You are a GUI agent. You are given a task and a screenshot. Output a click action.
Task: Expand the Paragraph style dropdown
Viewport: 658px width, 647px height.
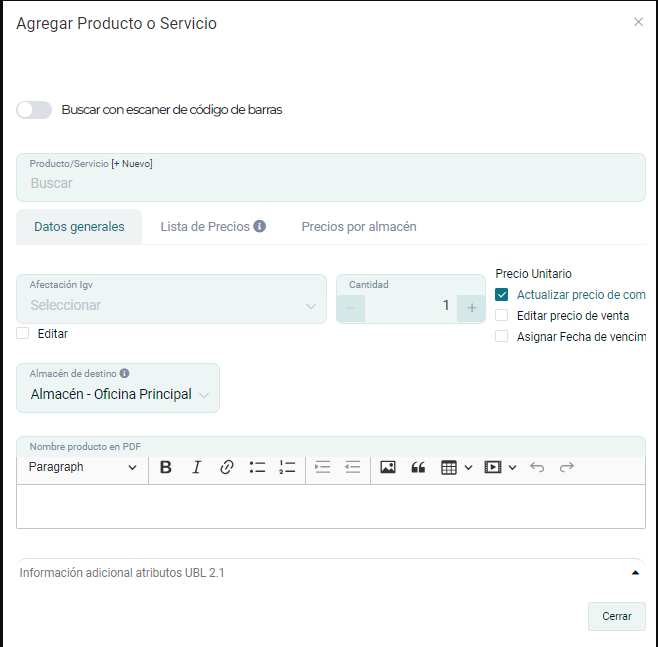coord(83,467)
